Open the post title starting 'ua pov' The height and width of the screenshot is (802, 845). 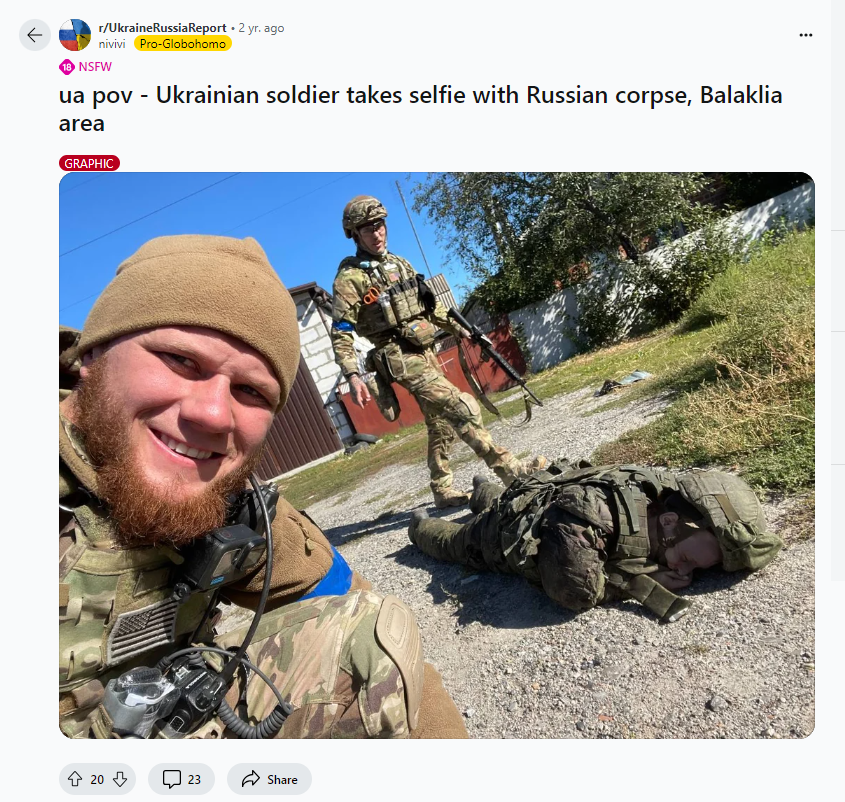[420, 109]
